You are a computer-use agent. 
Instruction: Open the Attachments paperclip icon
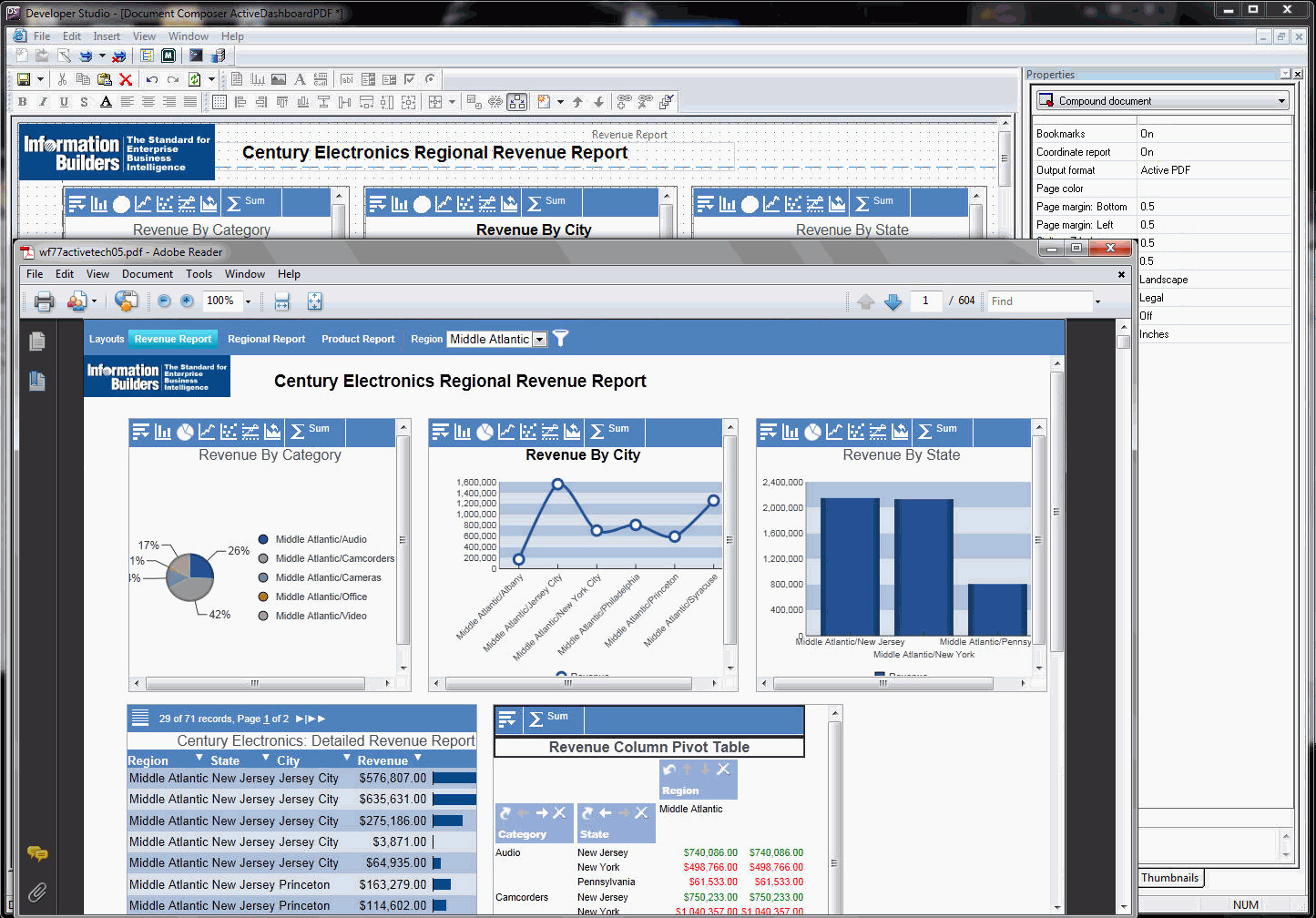pyautogui.click(x=37, y=892)
